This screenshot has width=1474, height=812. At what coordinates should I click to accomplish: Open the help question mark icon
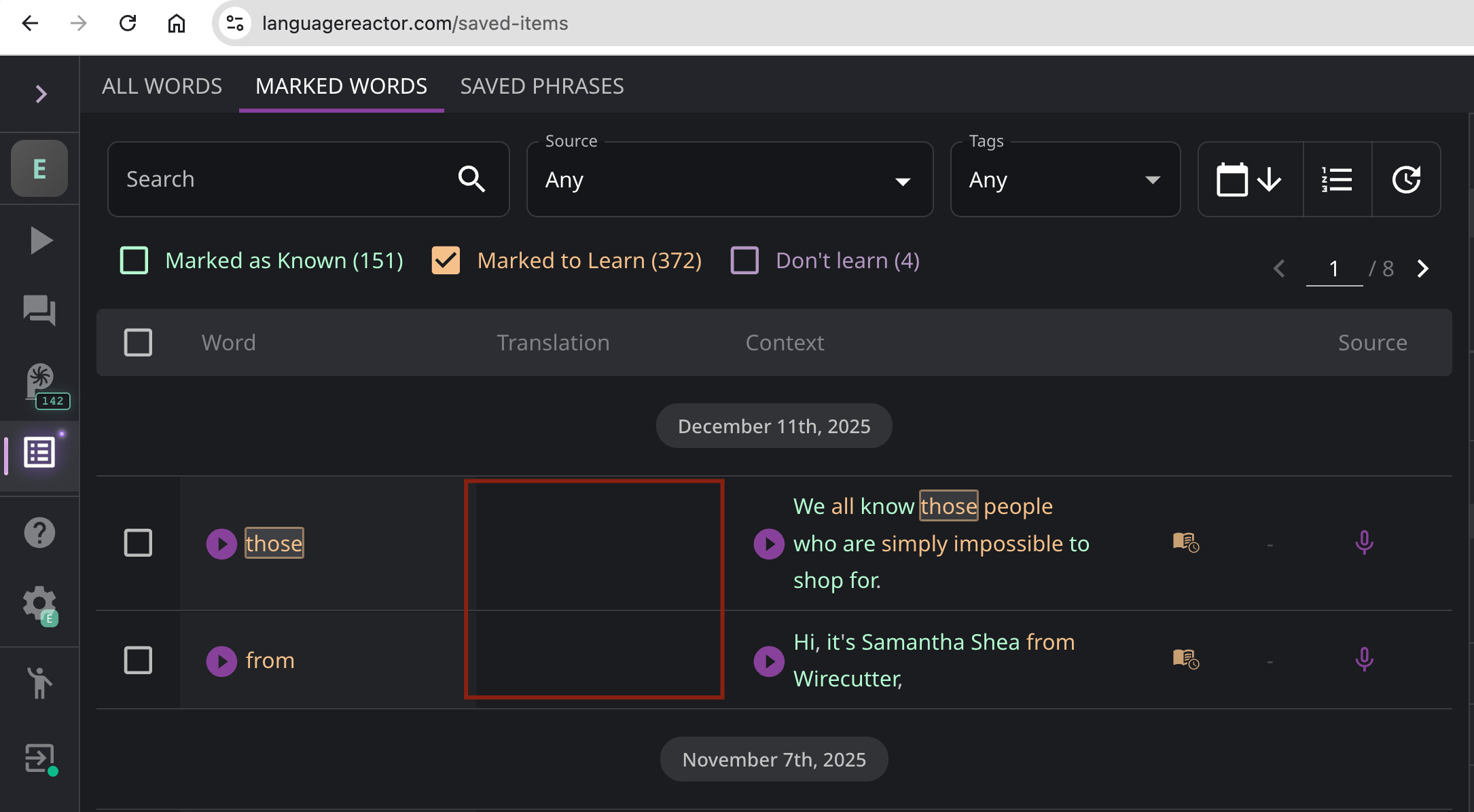tap(39, 533)
